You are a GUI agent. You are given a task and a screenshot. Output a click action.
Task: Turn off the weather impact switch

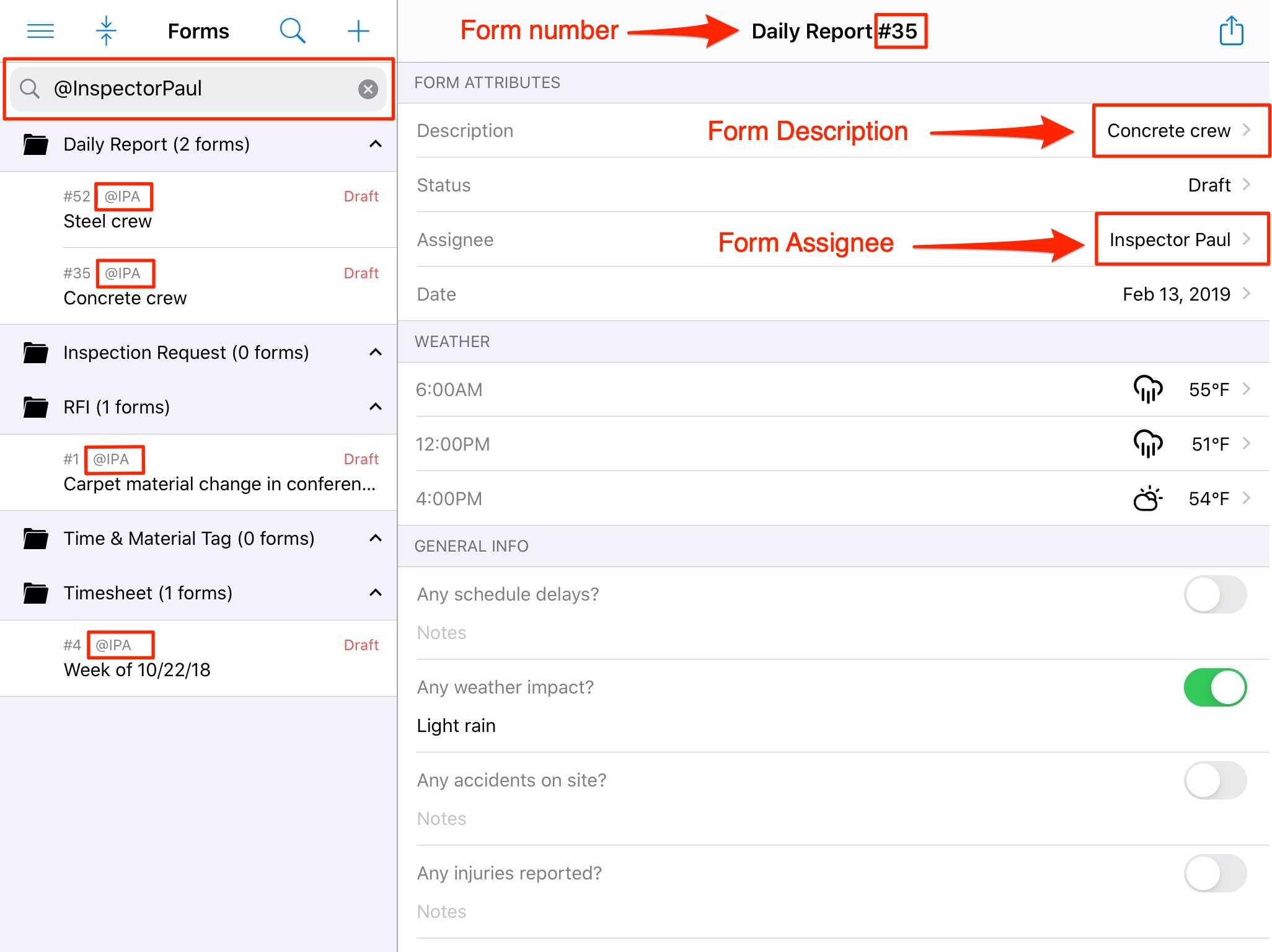pos(1215,687)
